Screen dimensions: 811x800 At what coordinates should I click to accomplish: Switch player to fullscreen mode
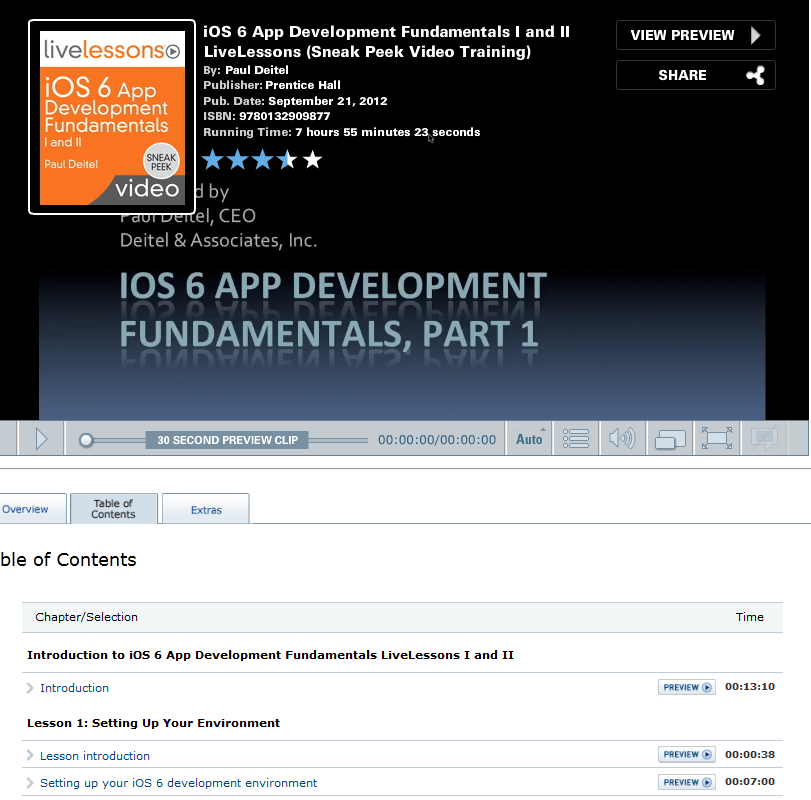[716, 439]
